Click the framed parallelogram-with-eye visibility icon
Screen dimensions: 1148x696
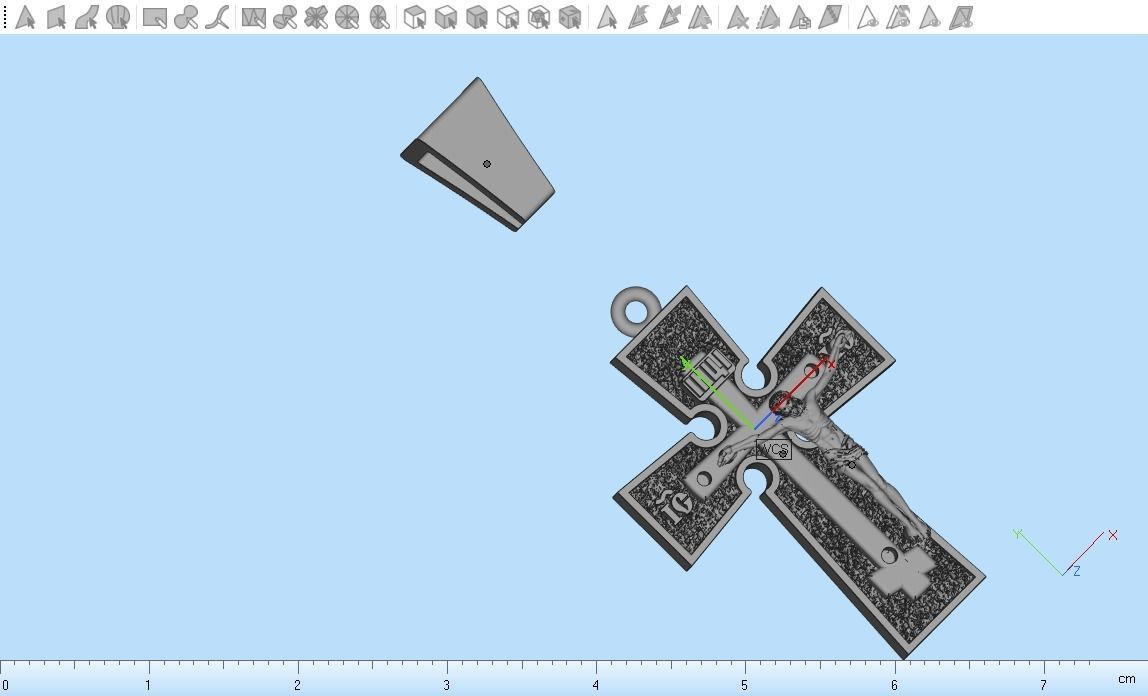(961, 17)
